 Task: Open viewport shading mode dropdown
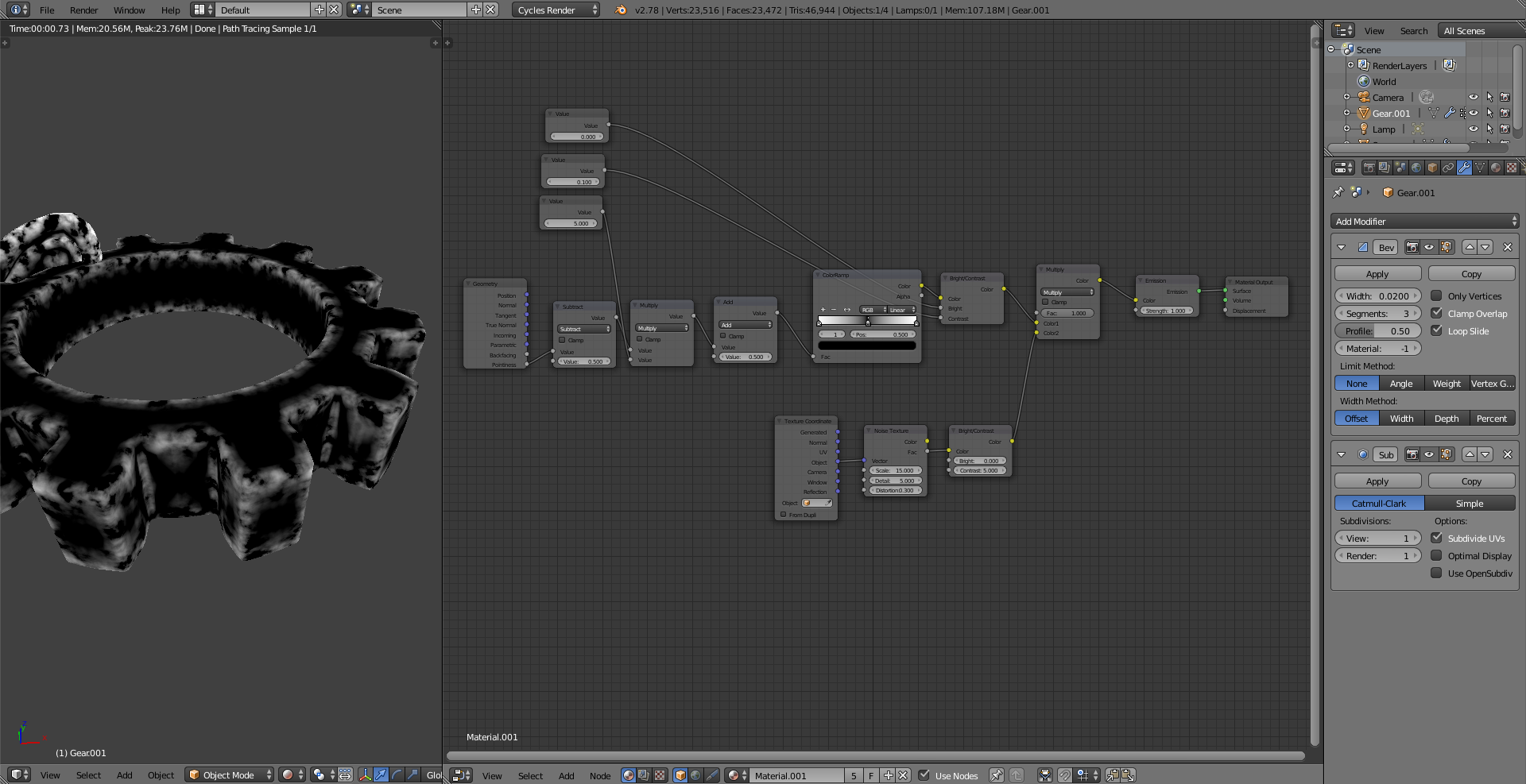point(292,774)
